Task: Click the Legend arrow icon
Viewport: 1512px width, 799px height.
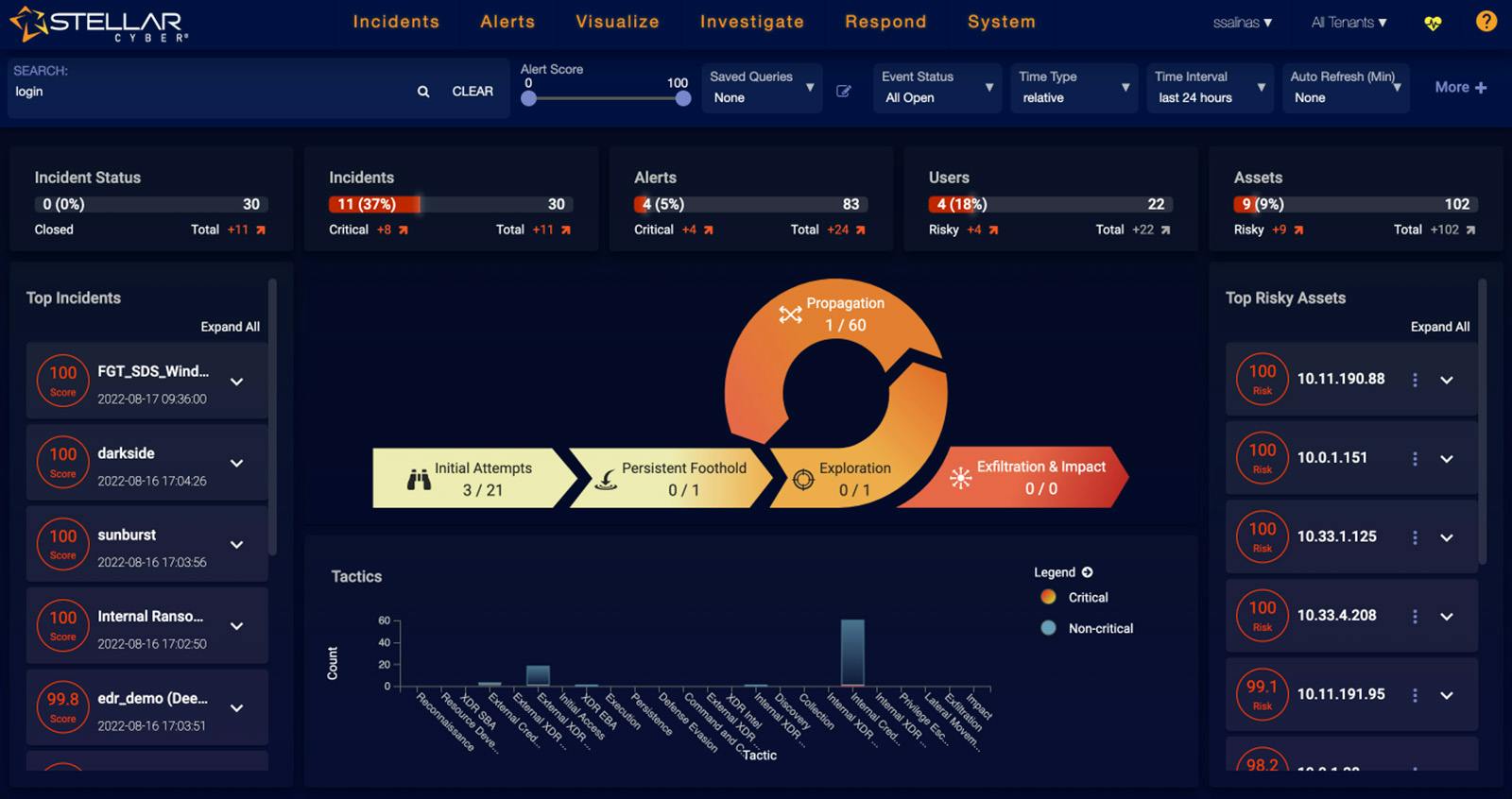Action: [1088, 572]
